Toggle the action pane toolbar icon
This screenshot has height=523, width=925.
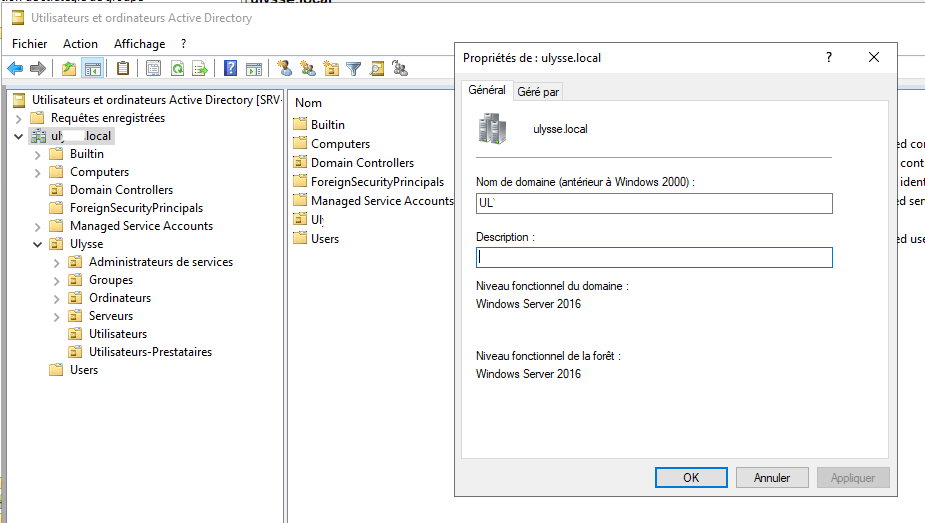tap(254, 69)
